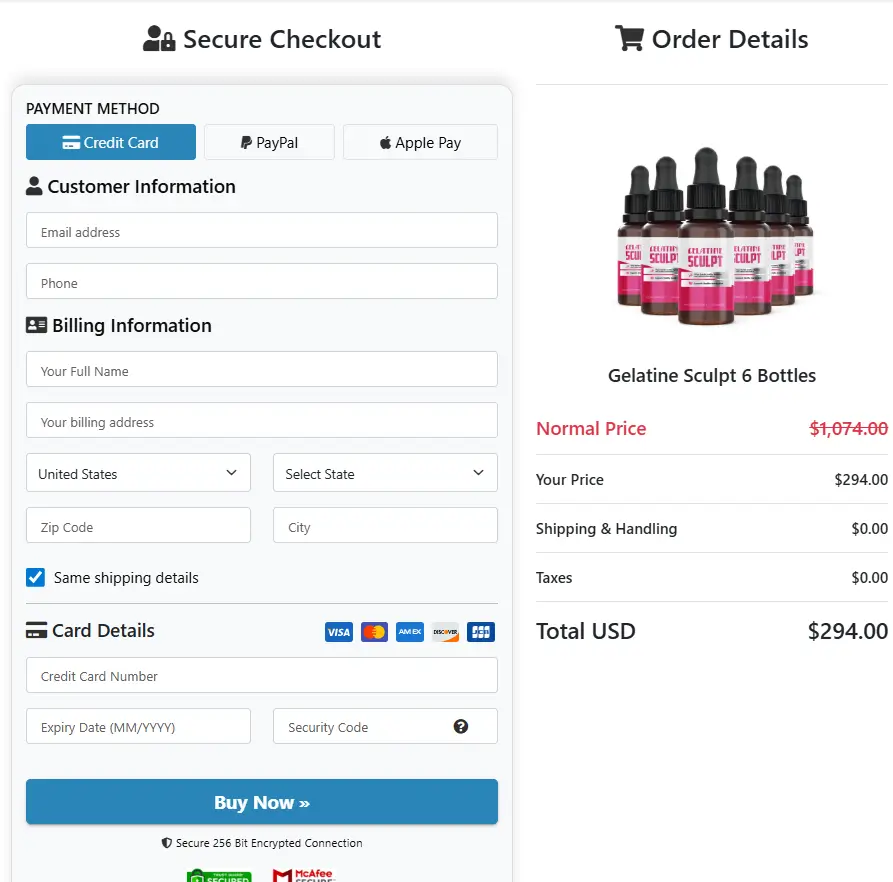Image resolution: width=893 pixels, height=882 pixels.
Task: Click the American Express icon
Action: point(410,632)
